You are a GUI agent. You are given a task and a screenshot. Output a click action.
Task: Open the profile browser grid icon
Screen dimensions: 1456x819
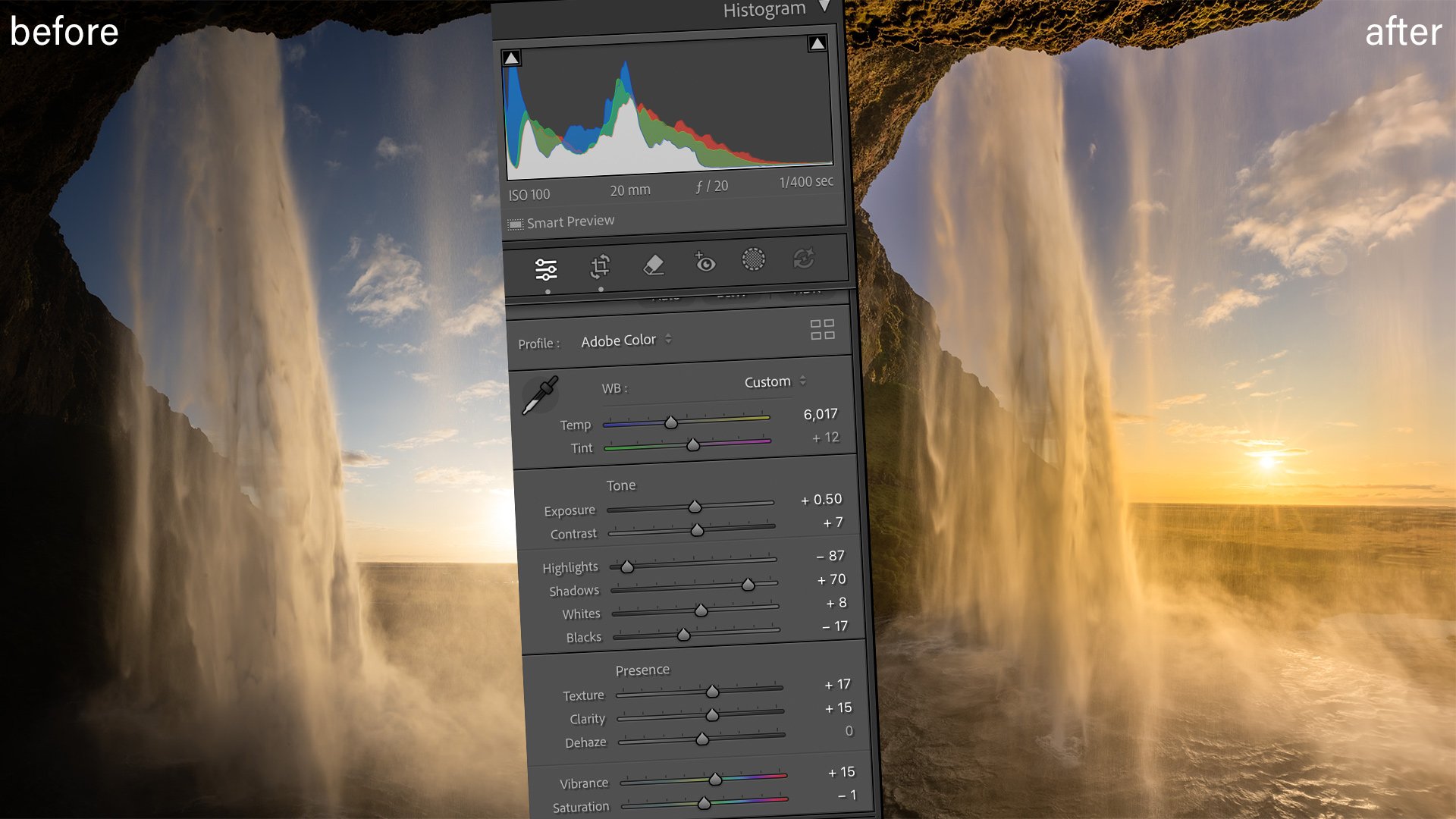[822, 329]
